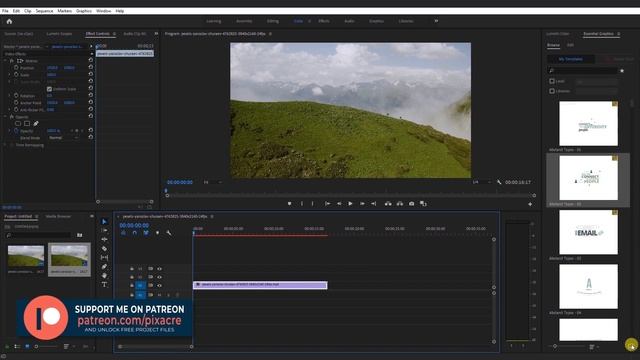Viewport: 640px width, 360px height.
Task: Select the Slip tool
Action: (x=104, y=258)
